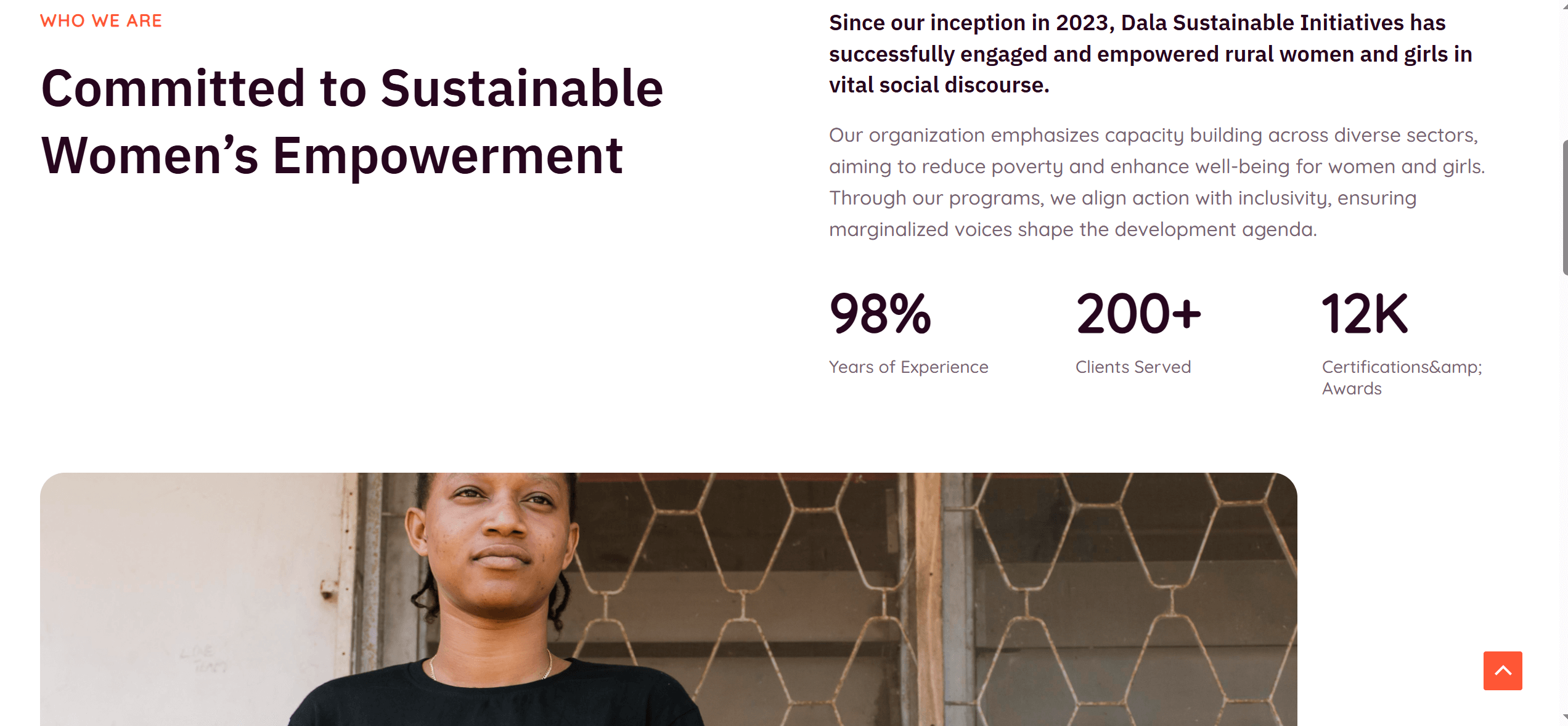Screen dimensions: 1568x726
Task: Click paragraph starting Our organization emphasizes
Action: point(1158,182)
